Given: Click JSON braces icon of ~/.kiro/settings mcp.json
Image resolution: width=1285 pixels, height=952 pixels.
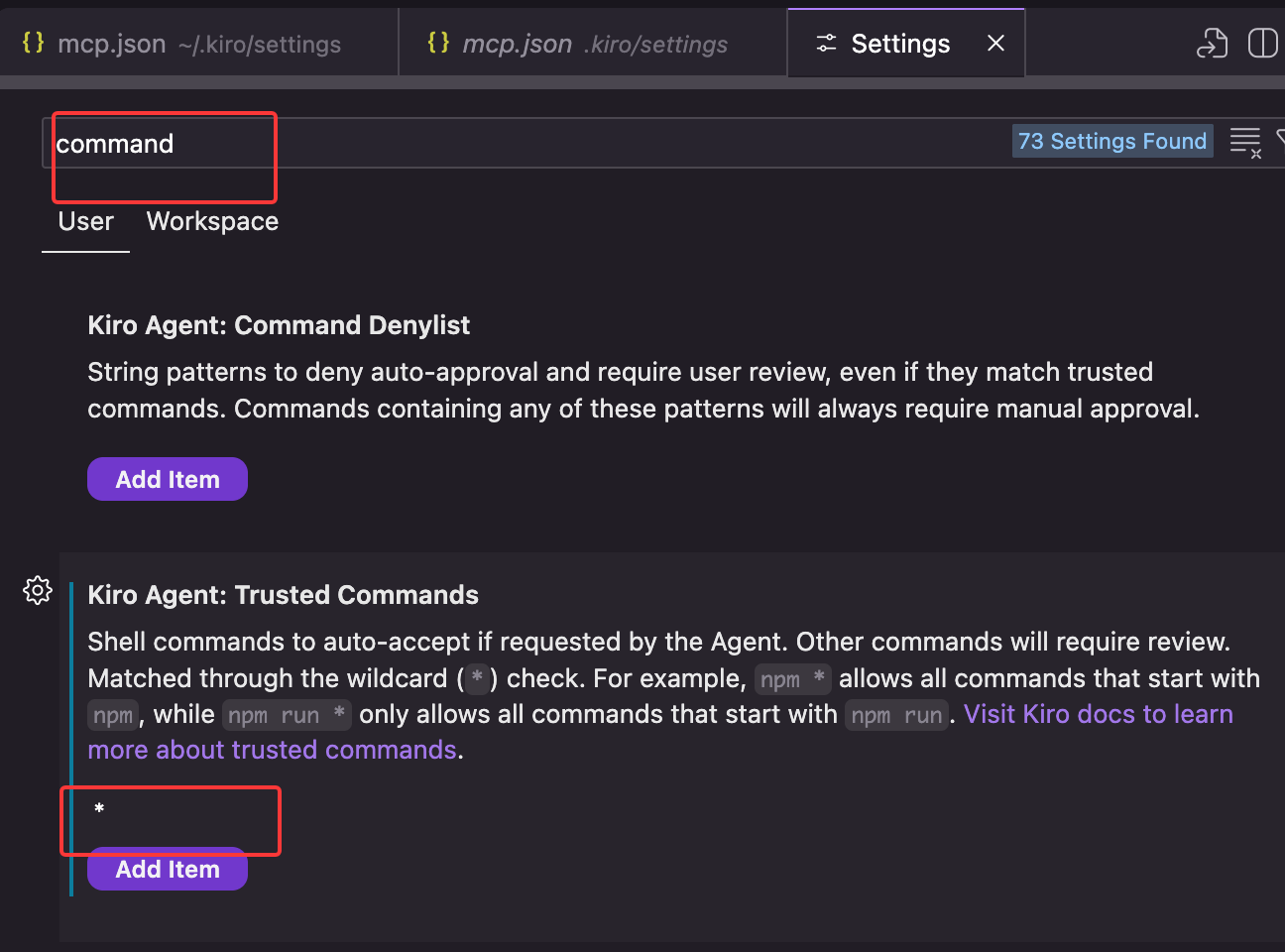Looking at the screenshot, I should 33,43.
